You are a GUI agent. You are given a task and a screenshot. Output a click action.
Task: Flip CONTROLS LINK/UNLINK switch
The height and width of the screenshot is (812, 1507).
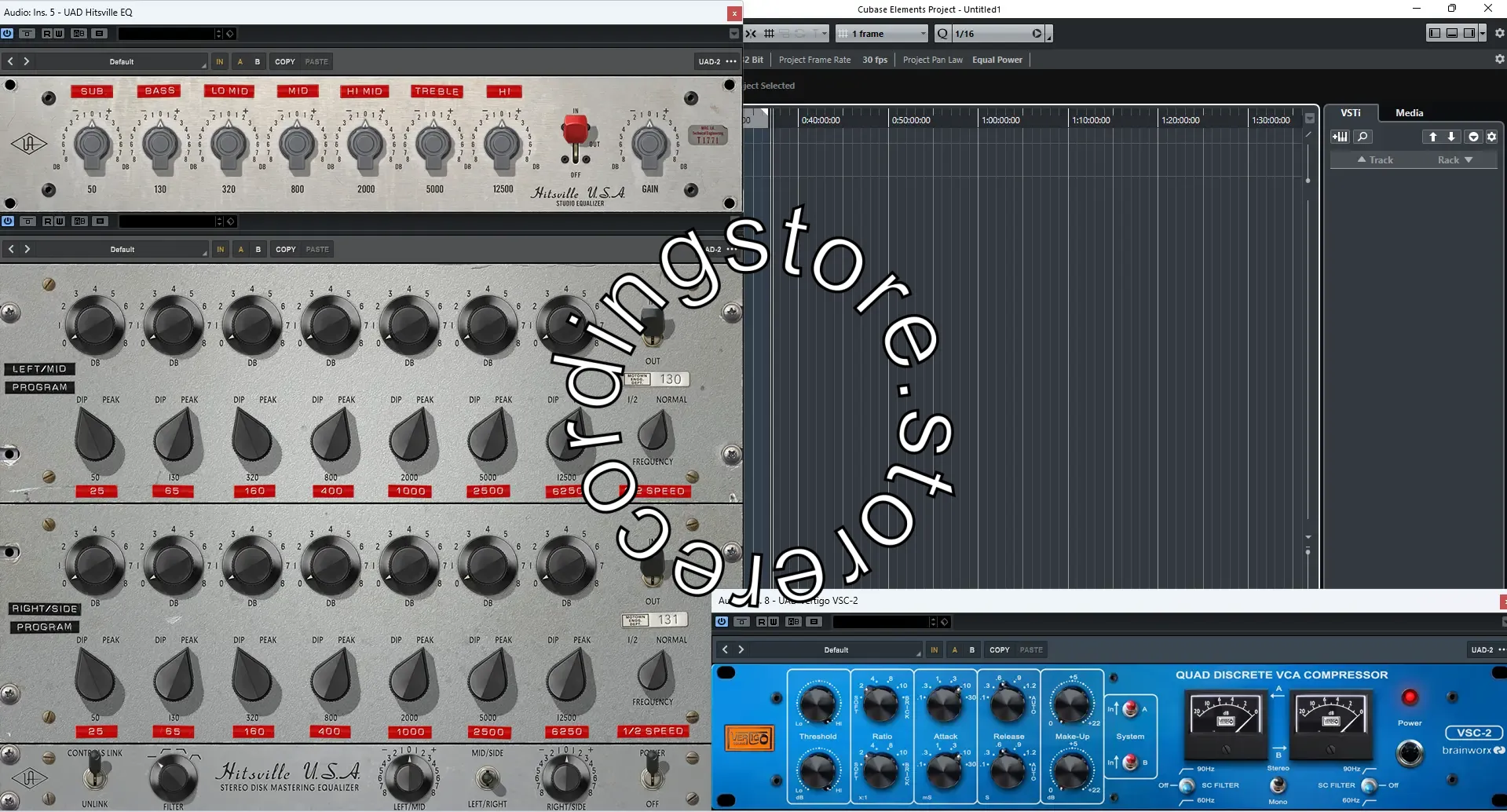point(95,771)
